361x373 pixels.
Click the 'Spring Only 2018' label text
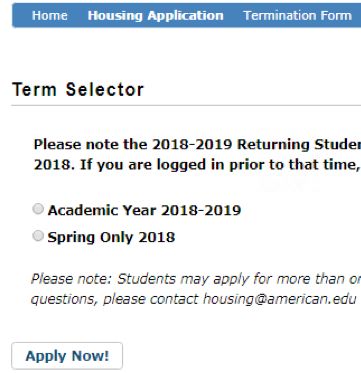(111, 237)
